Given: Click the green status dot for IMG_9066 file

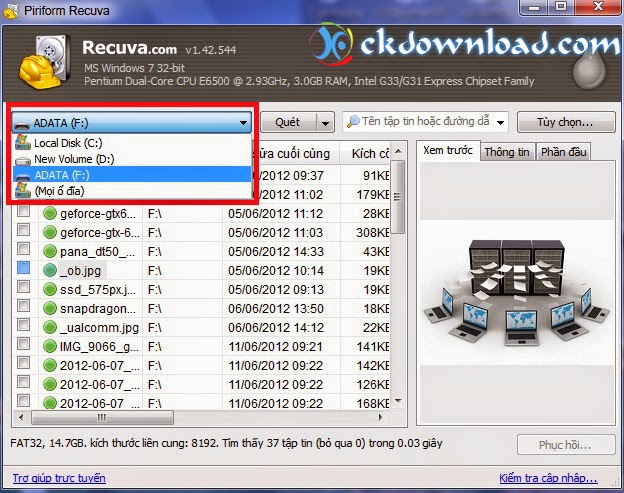Looking at the screenshot, I should (x=50, y=346).
